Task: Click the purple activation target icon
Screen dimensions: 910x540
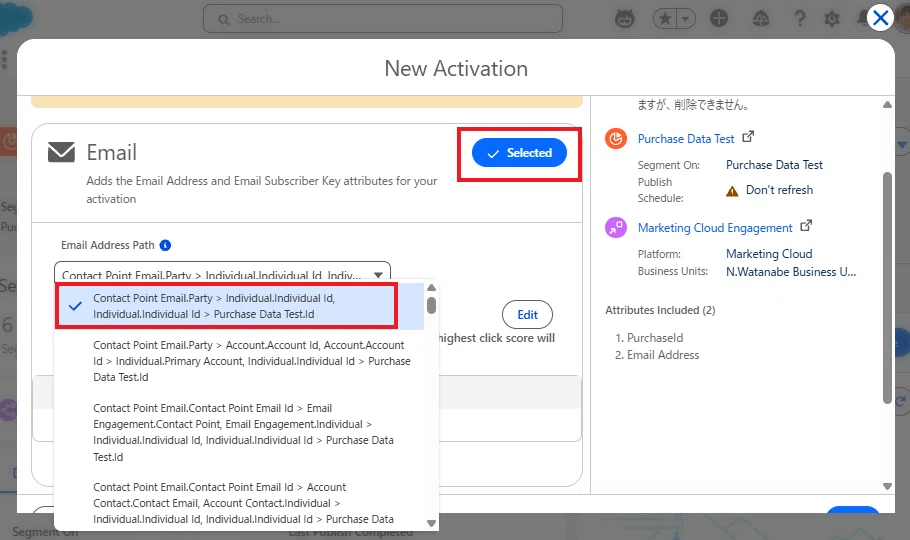Action: tap(616, 227)
